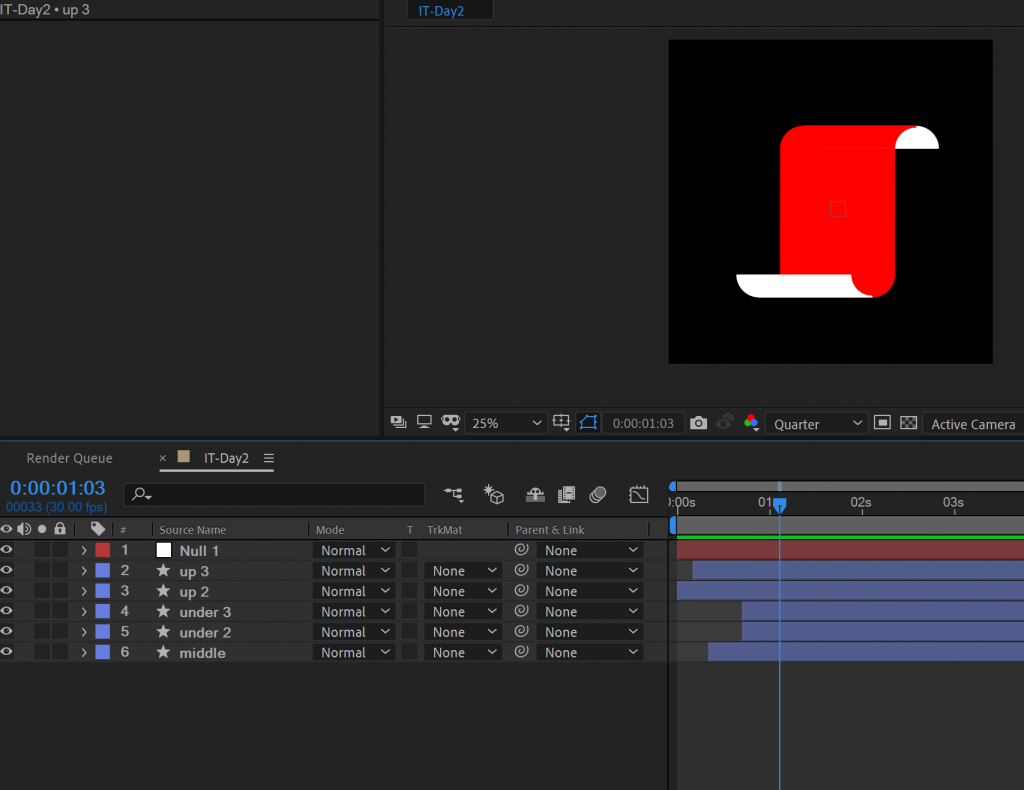This screenshot has height=790, width=1024.
Task: Click the Region of Interest icon
Action: click(x=882, y=424)
